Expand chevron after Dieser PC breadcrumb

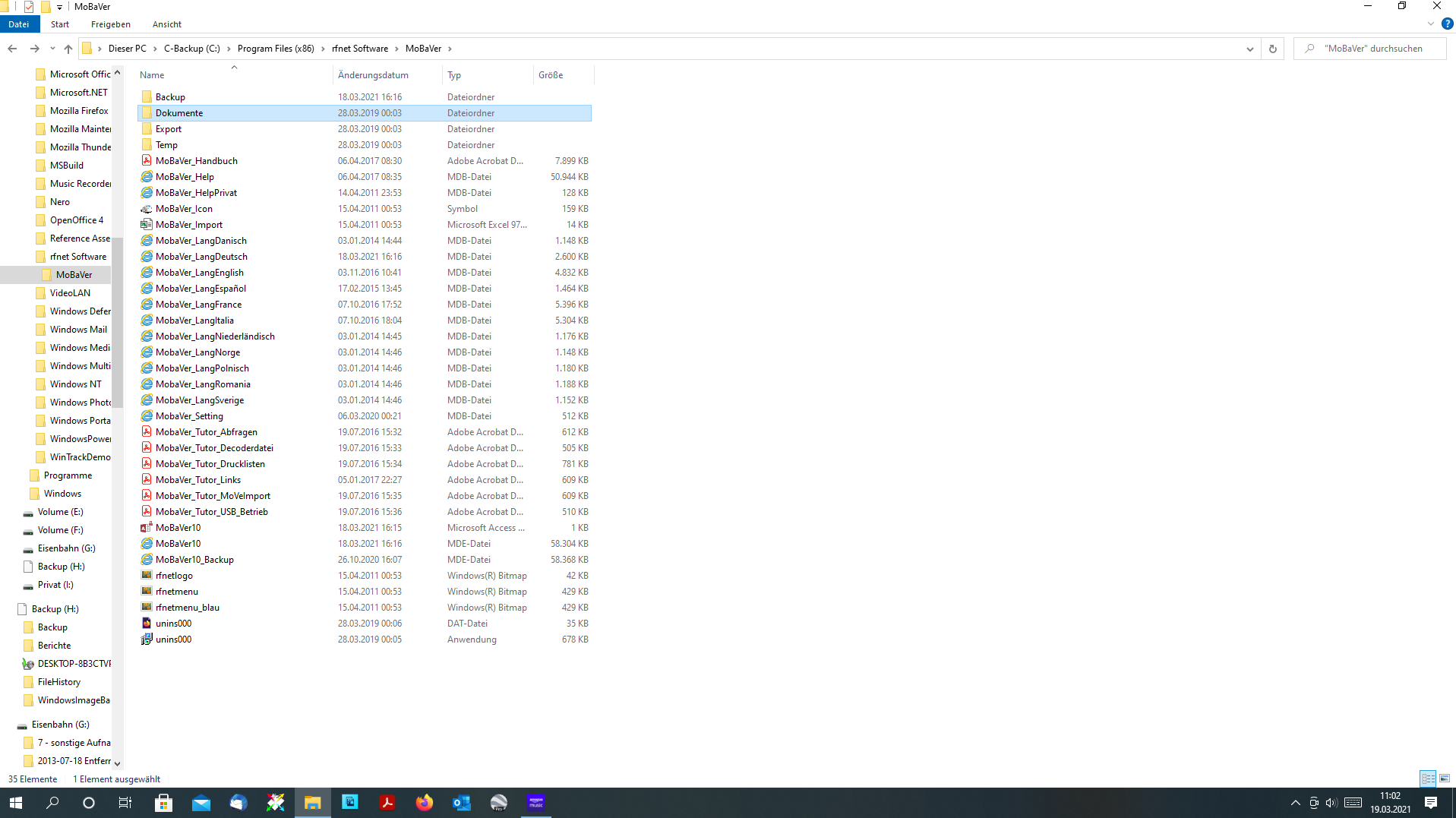coord(155,49)
